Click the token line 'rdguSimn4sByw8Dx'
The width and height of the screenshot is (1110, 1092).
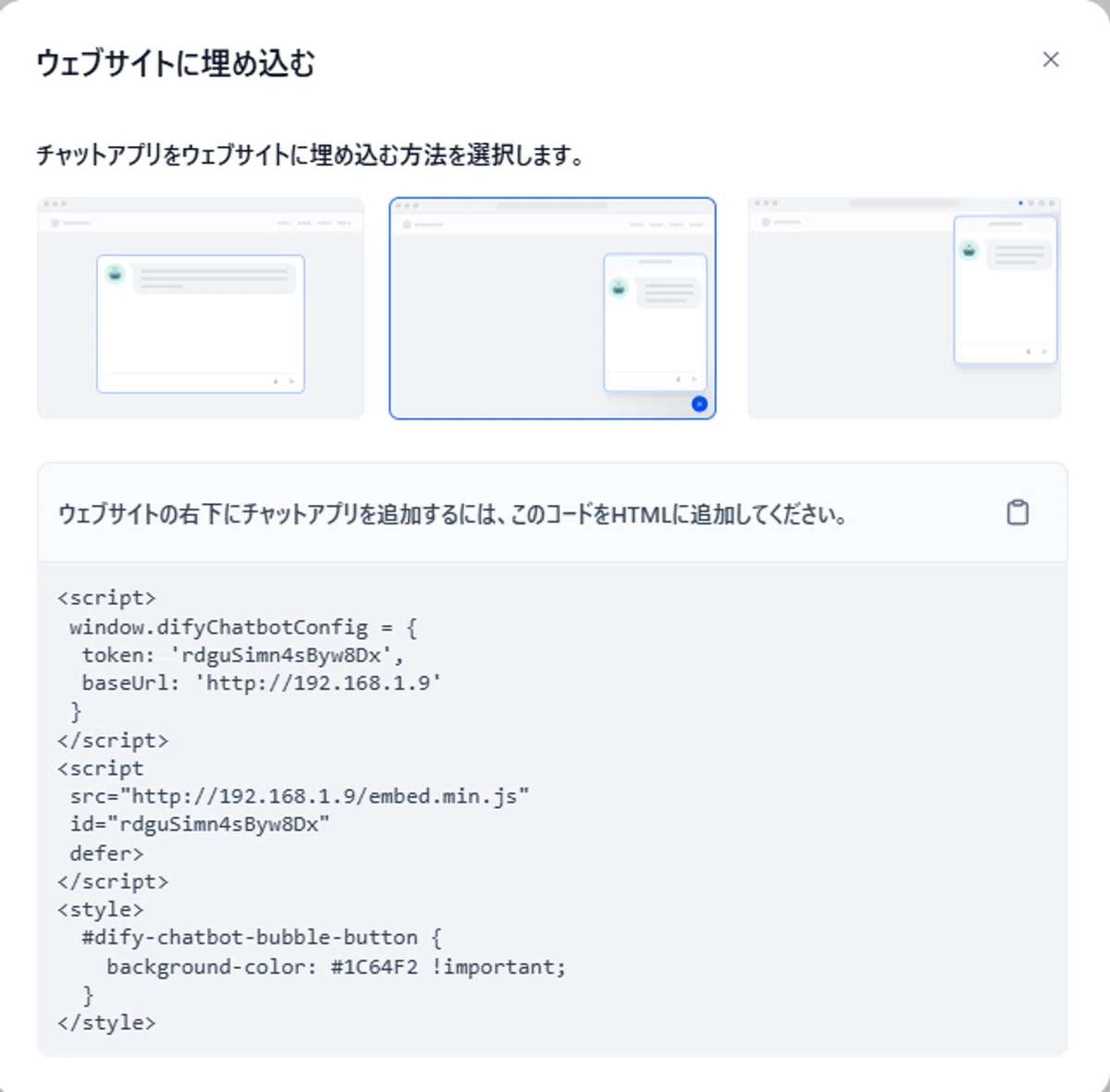click(x=243, y=655)
